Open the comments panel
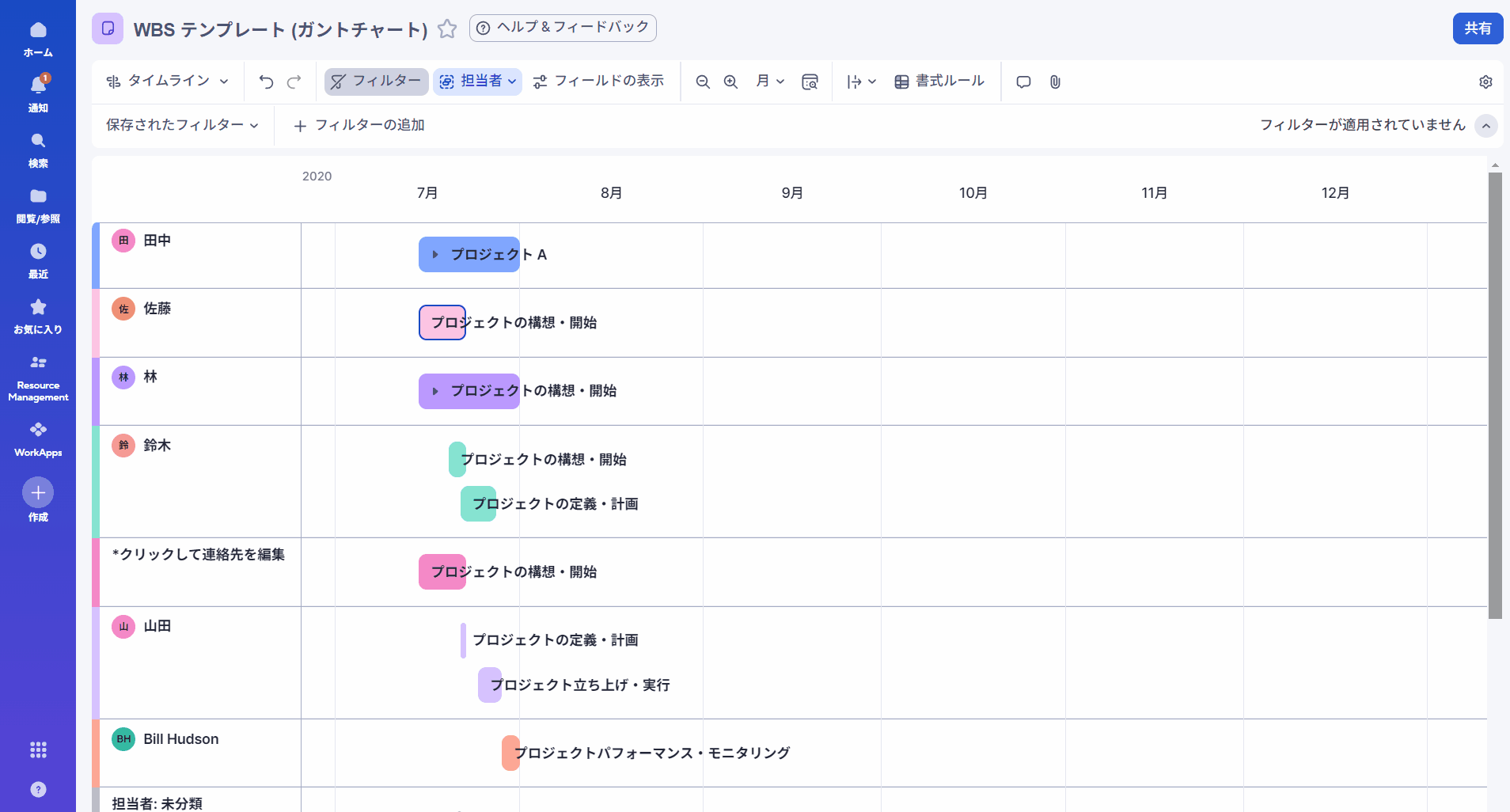Screen dimensions: 1510x812 1022,81
